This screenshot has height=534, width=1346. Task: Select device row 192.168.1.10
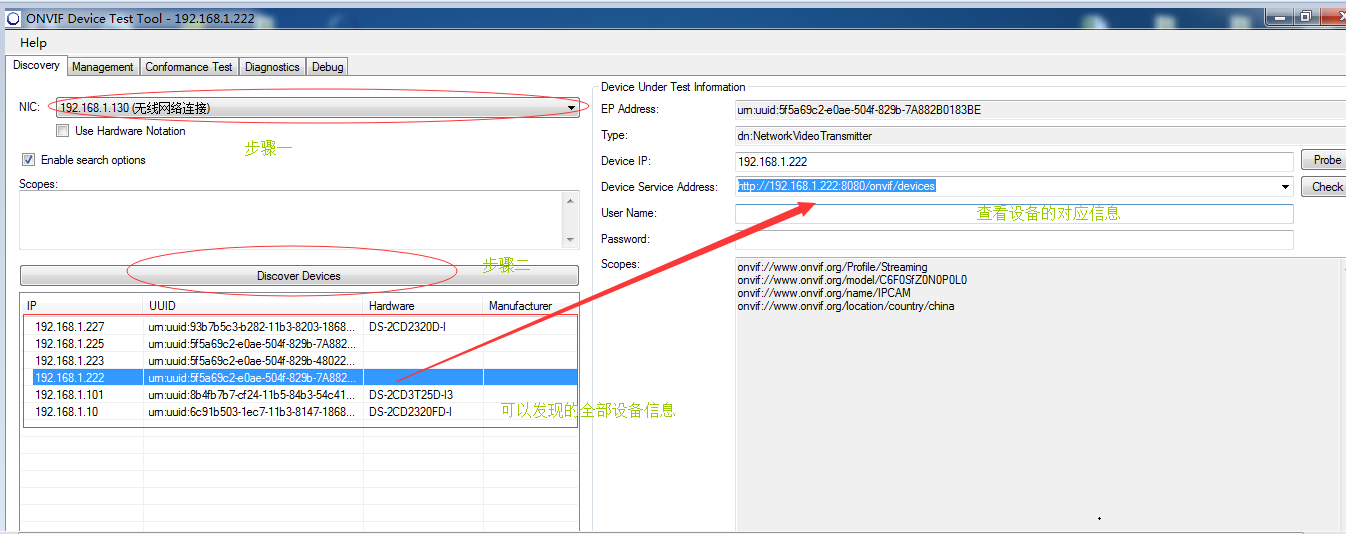(x=300, y=412)
